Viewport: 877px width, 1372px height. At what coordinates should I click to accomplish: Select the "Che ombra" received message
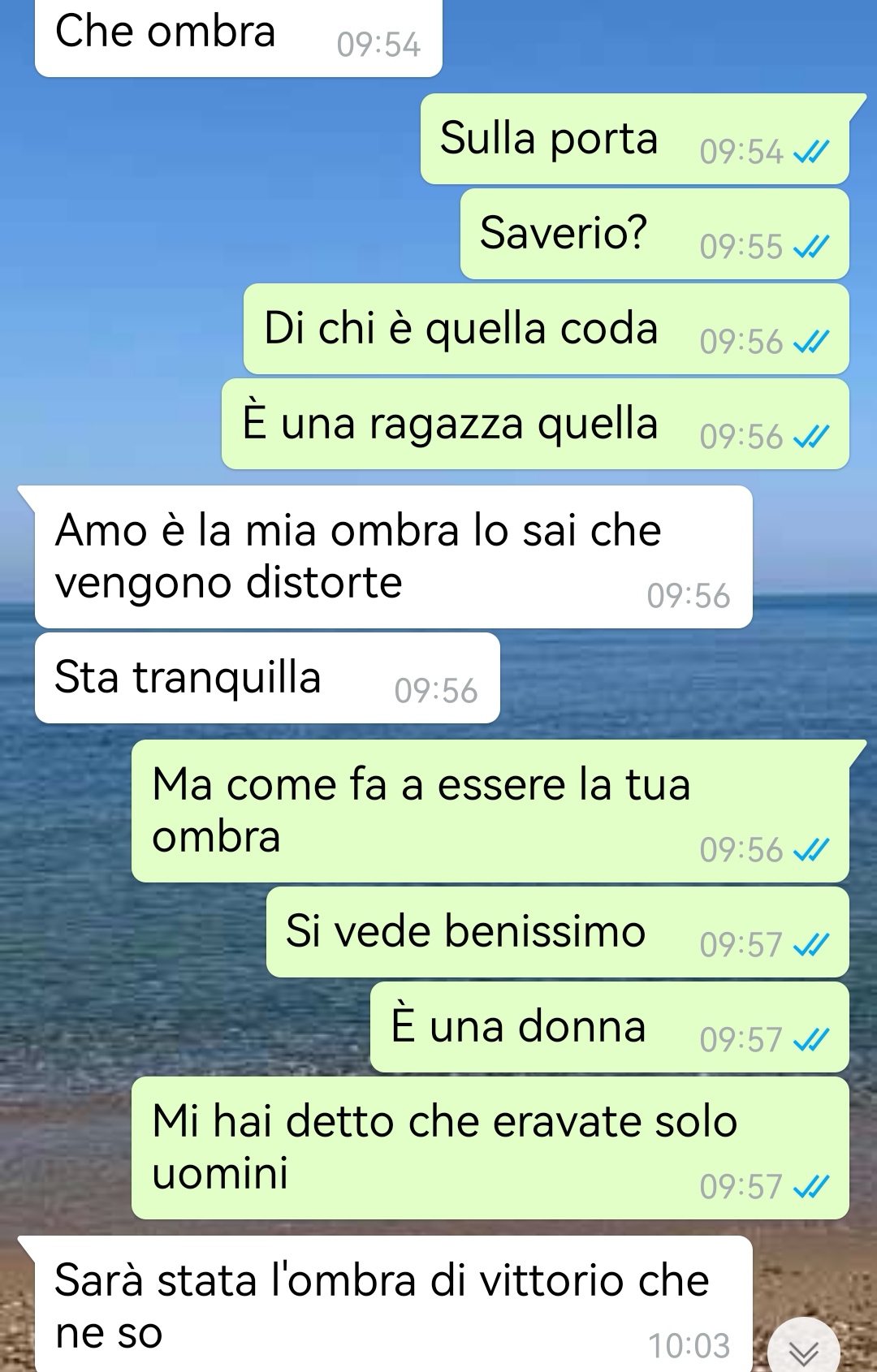[x=239, y=37]
